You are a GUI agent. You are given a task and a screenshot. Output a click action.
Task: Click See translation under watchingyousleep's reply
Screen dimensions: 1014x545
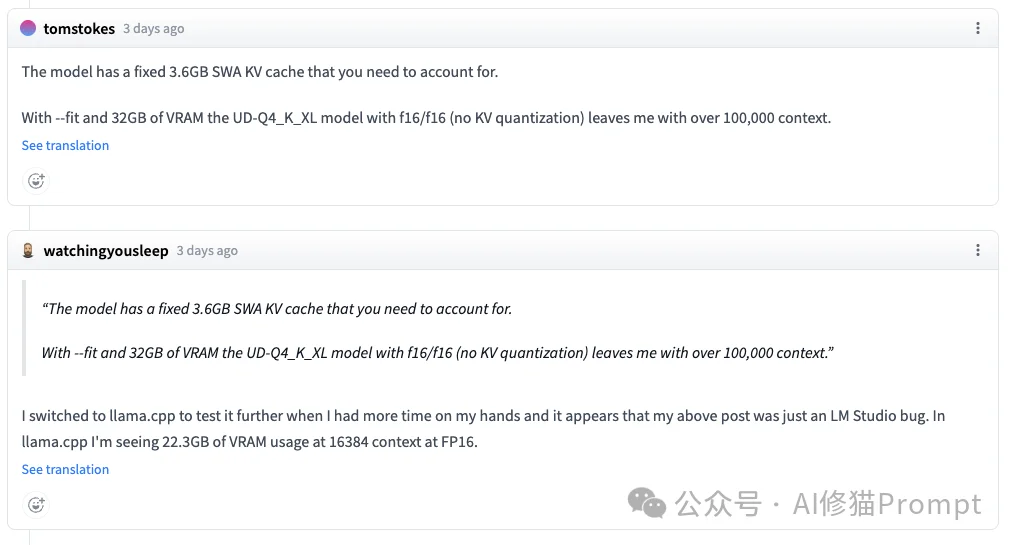[65, 469]
